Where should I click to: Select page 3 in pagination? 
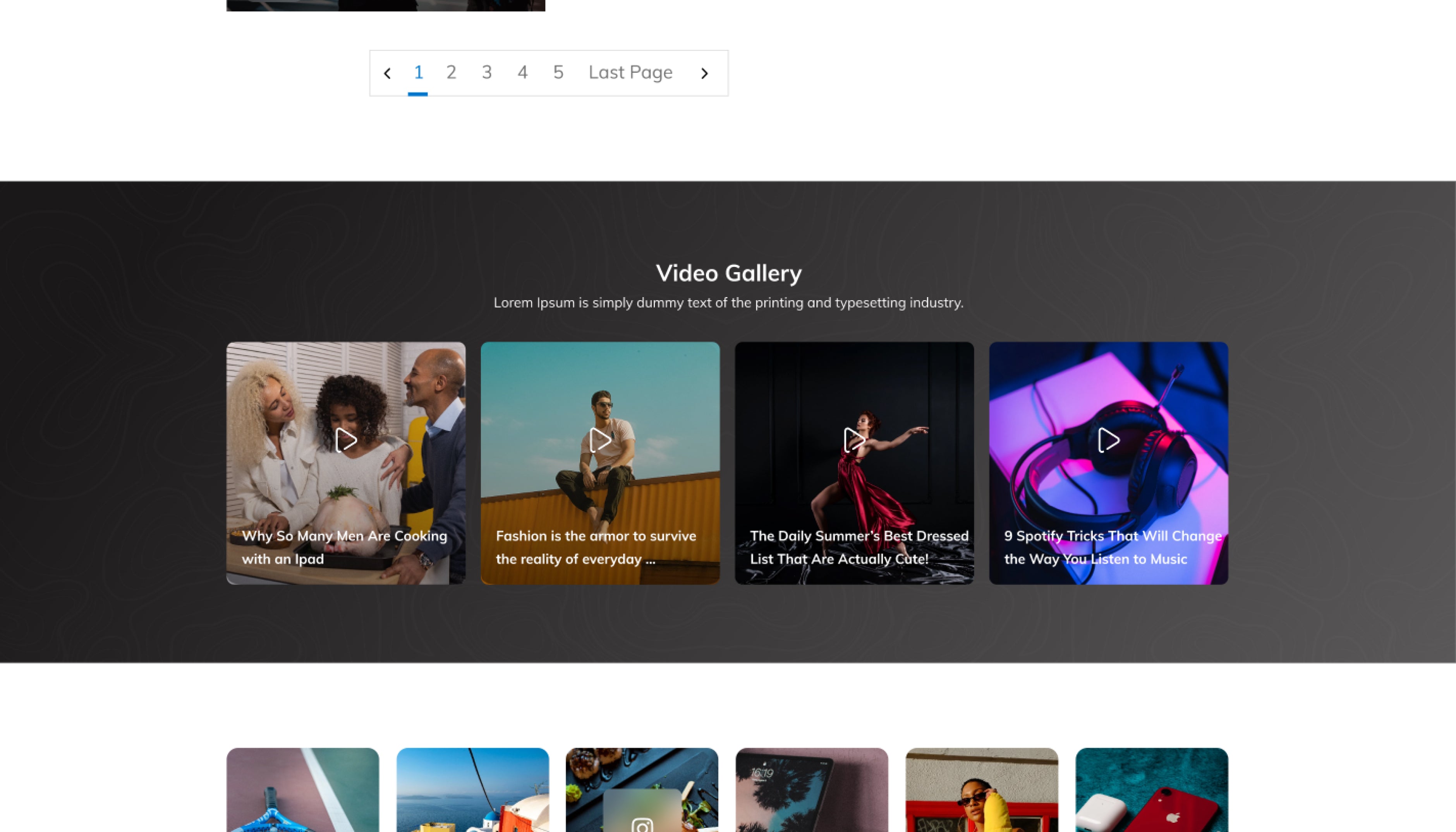point(487,72)
